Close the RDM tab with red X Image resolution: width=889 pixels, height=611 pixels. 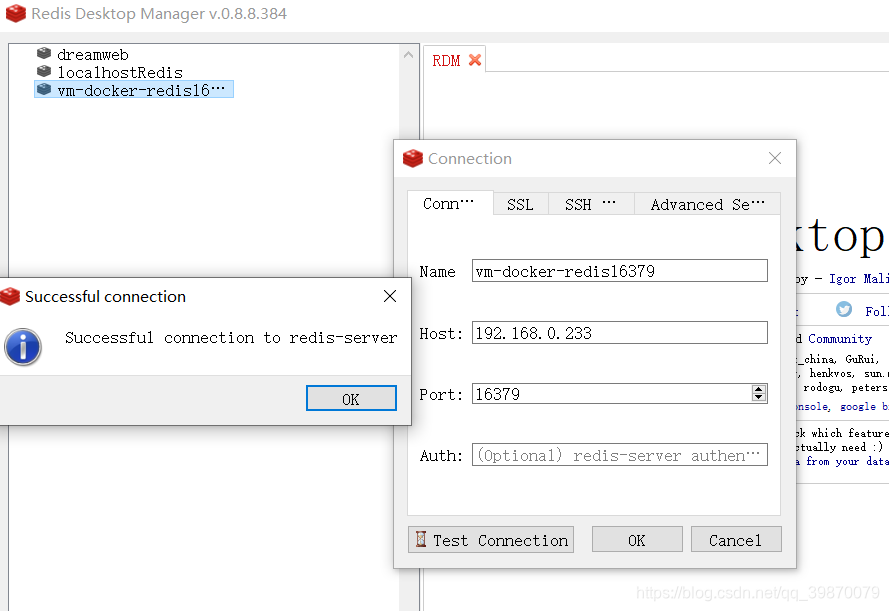[475, 60]
